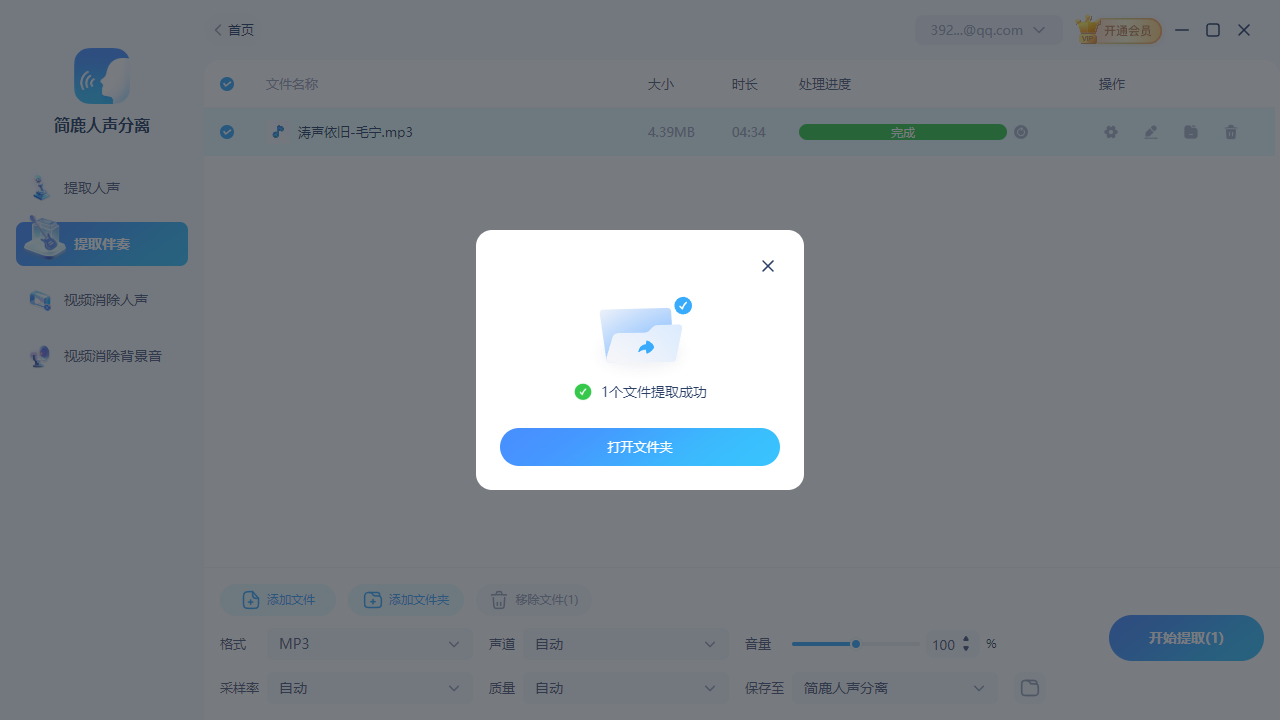Image resolution: width=1280 pixels, height=720 pixels.
Task: Click the folder browse icon beside 保存至
Action: click(1029, 688)
